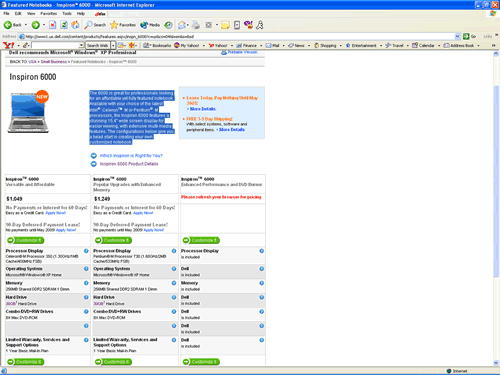Expand Yahoo search box dropdown arrow
This screenshot has width=500, height=375.
click(x=81, y=45)
